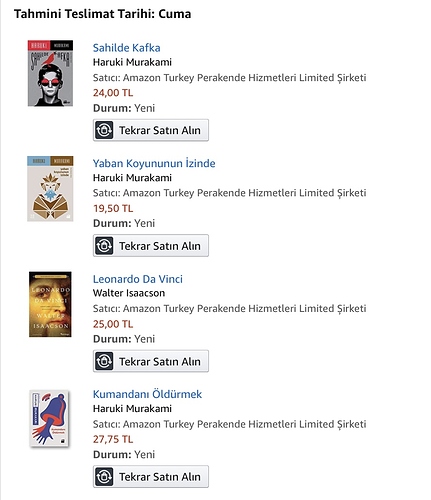Screen dimensions: 431x500
Task: Click the rebuy icon under Kumandanı Öldürmek
Action: click(104, 477)
